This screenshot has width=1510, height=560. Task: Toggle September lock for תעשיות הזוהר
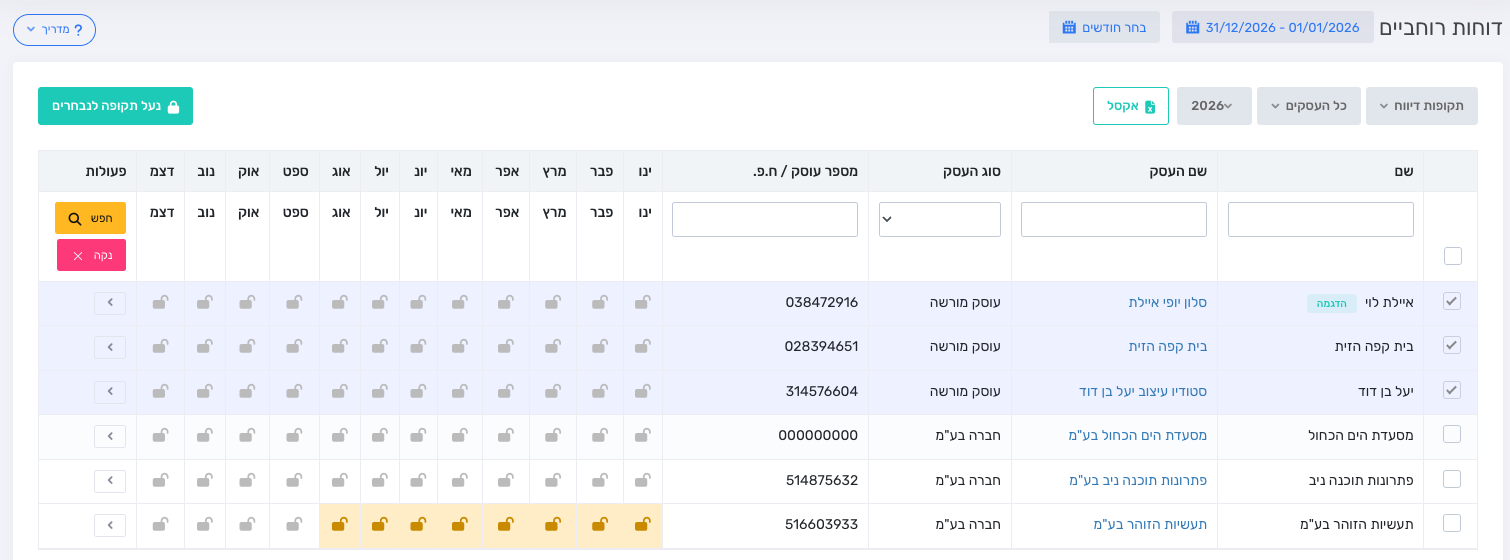294,525
